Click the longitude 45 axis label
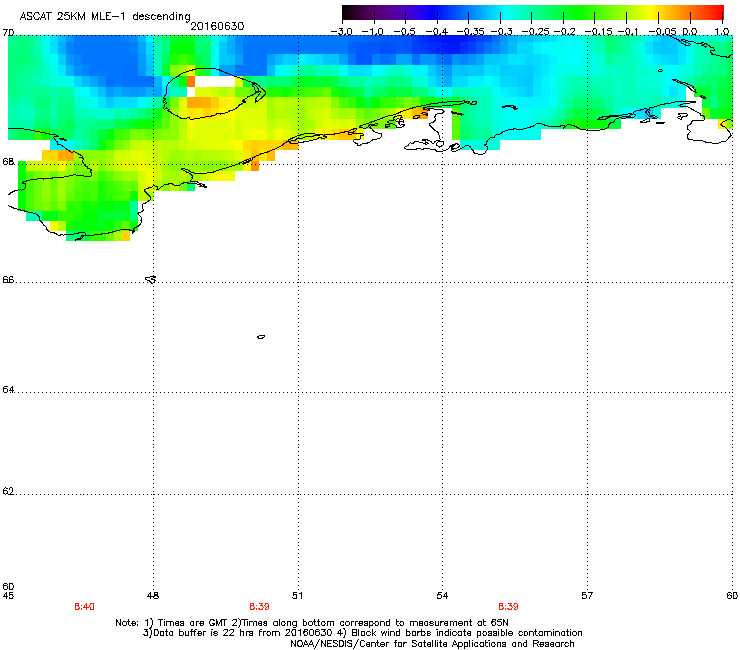 click(8, 596)
